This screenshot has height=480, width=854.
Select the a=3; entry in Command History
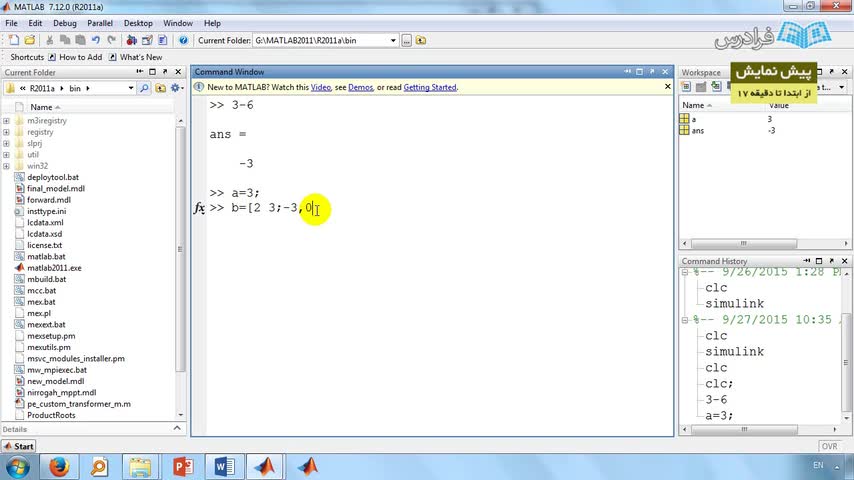[x=719, y=415]
